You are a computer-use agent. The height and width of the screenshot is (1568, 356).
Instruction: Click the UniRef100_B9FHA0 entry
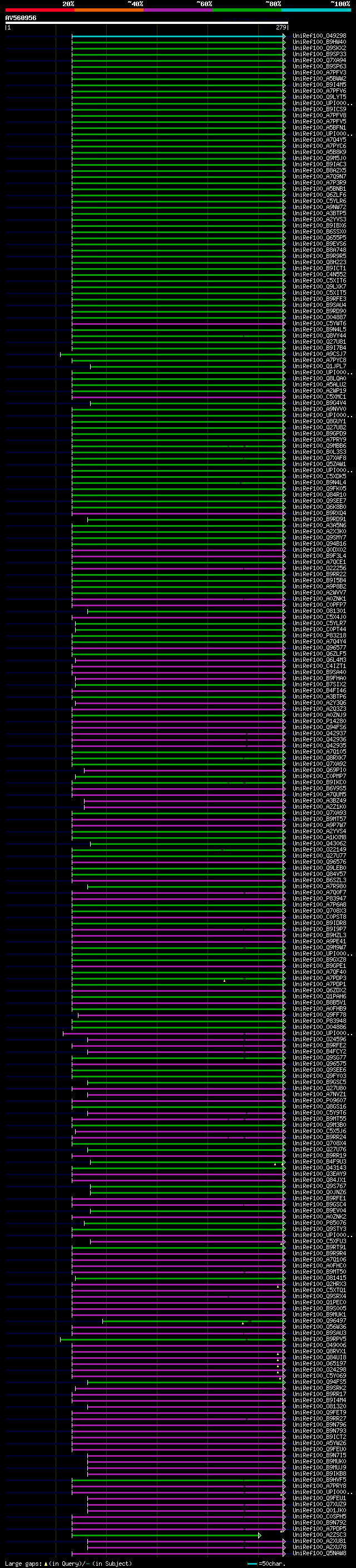tap(319, 679)
